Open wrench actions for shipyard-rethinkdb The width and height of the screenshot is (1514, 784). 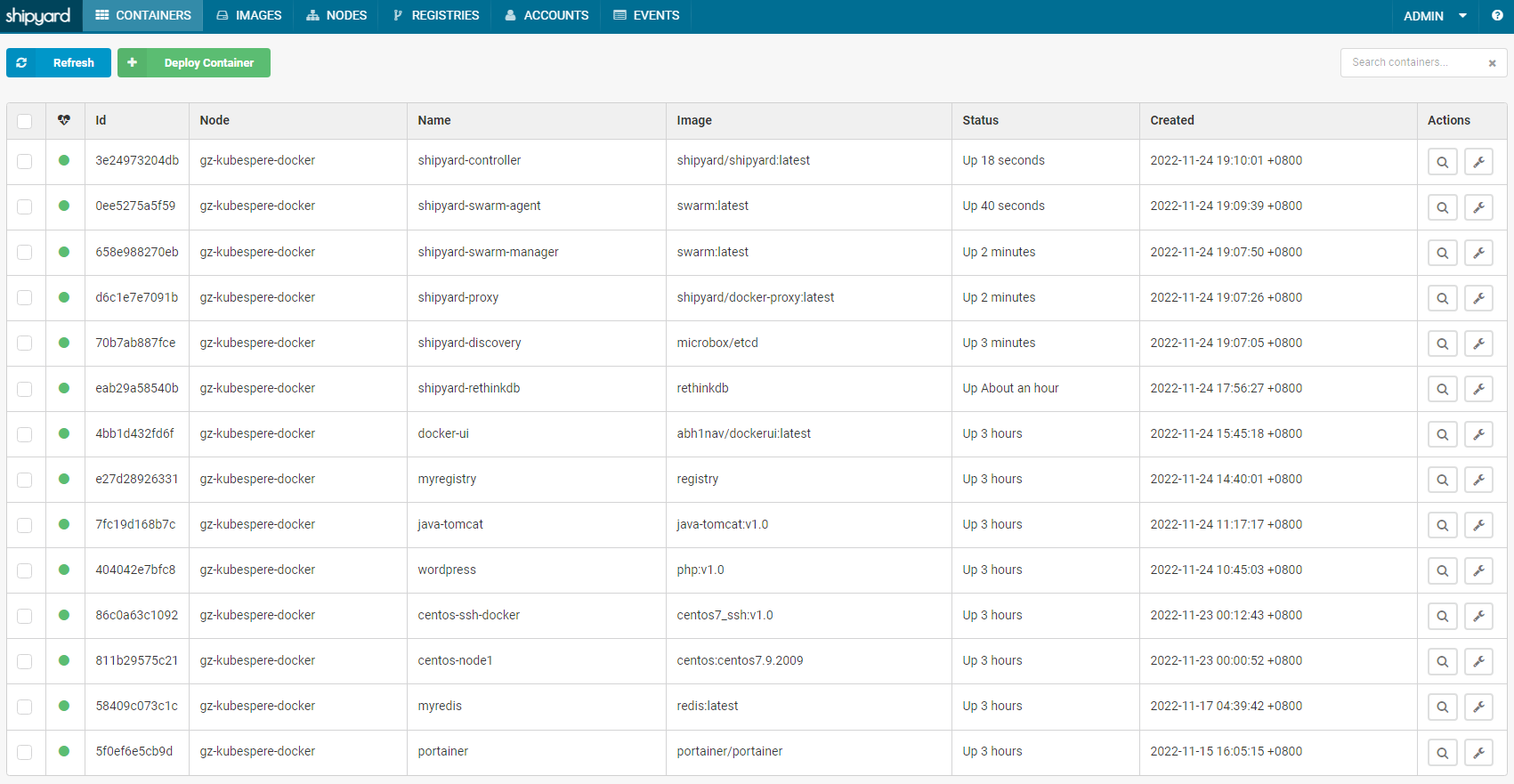tap(1478, 389)
